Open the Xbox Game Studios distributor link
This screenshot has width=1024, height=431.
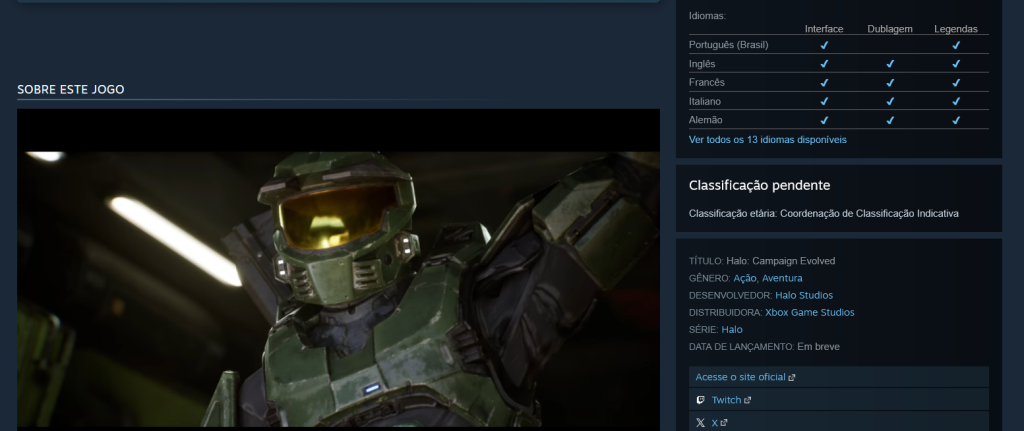click(x=809, y=312)
